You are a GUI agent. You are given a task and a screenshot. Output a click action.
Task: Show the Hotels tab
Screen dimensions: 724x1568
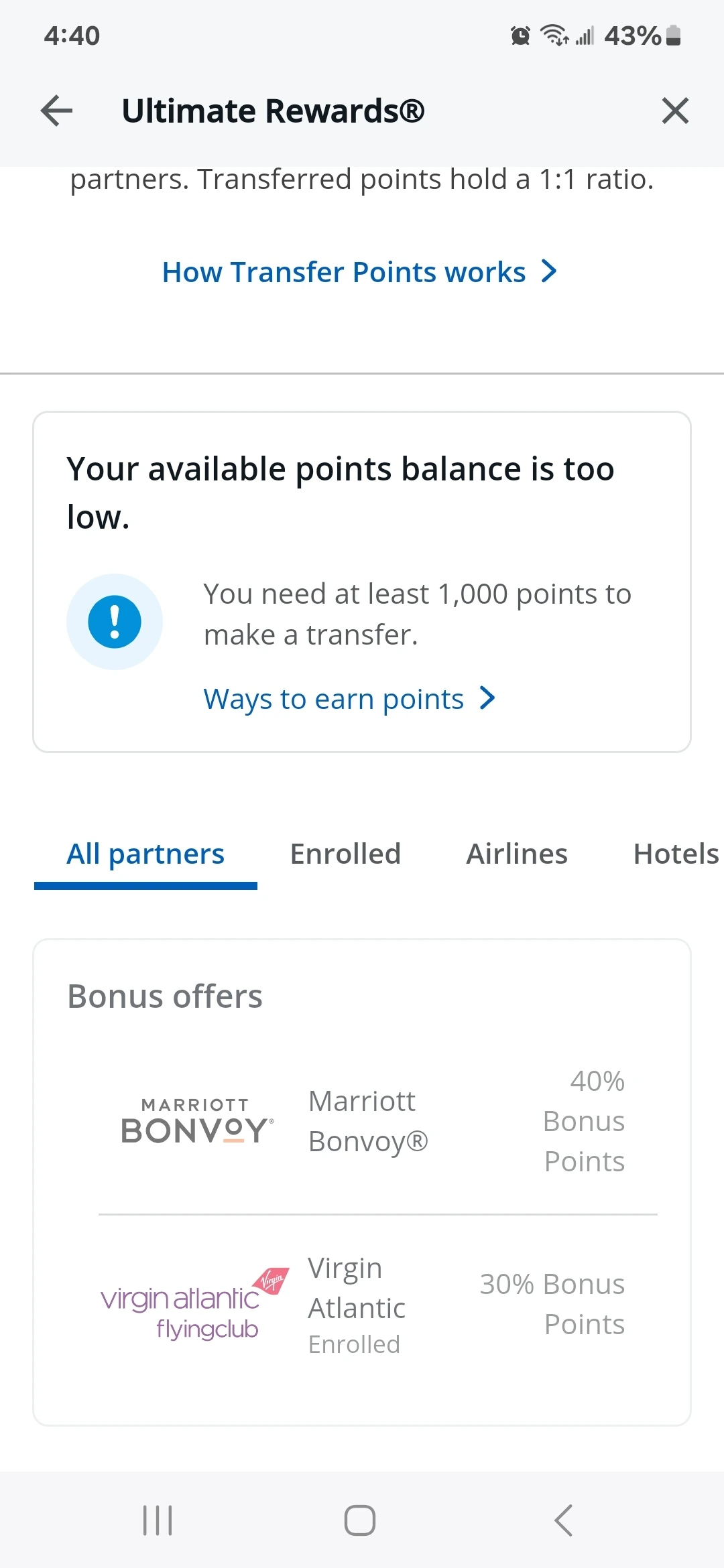[676, 854]
